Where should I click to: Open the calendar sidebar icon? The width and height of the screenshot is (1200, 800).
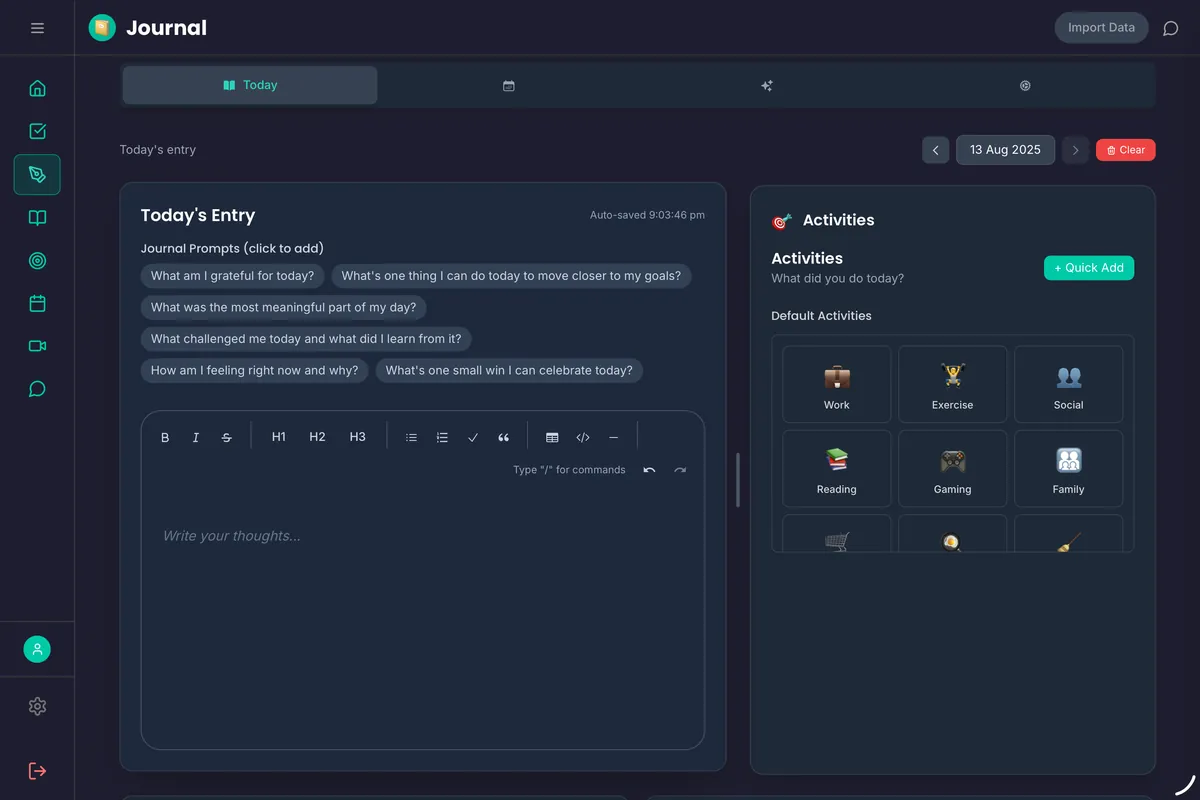tap(37, 303)
